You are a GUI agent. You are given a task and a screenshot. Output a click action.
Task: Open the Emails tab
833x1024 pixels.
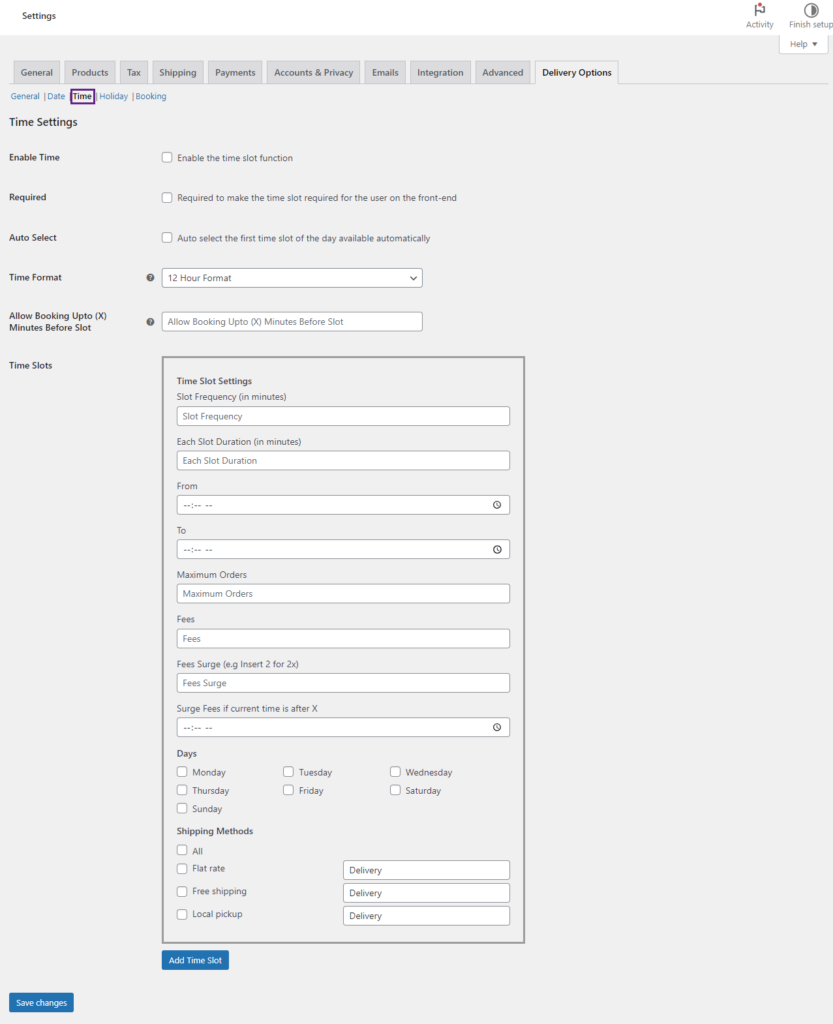tap(385, 72)
